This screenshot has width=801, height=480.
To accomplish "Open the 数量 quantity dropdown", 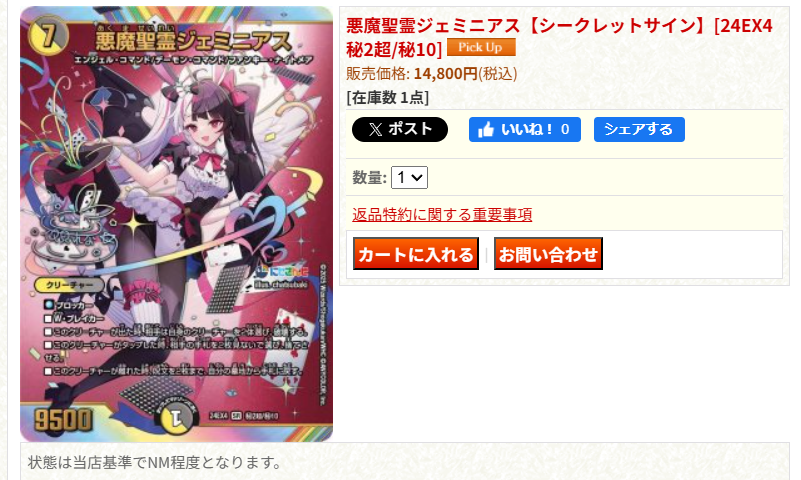I will pos(409,178).
